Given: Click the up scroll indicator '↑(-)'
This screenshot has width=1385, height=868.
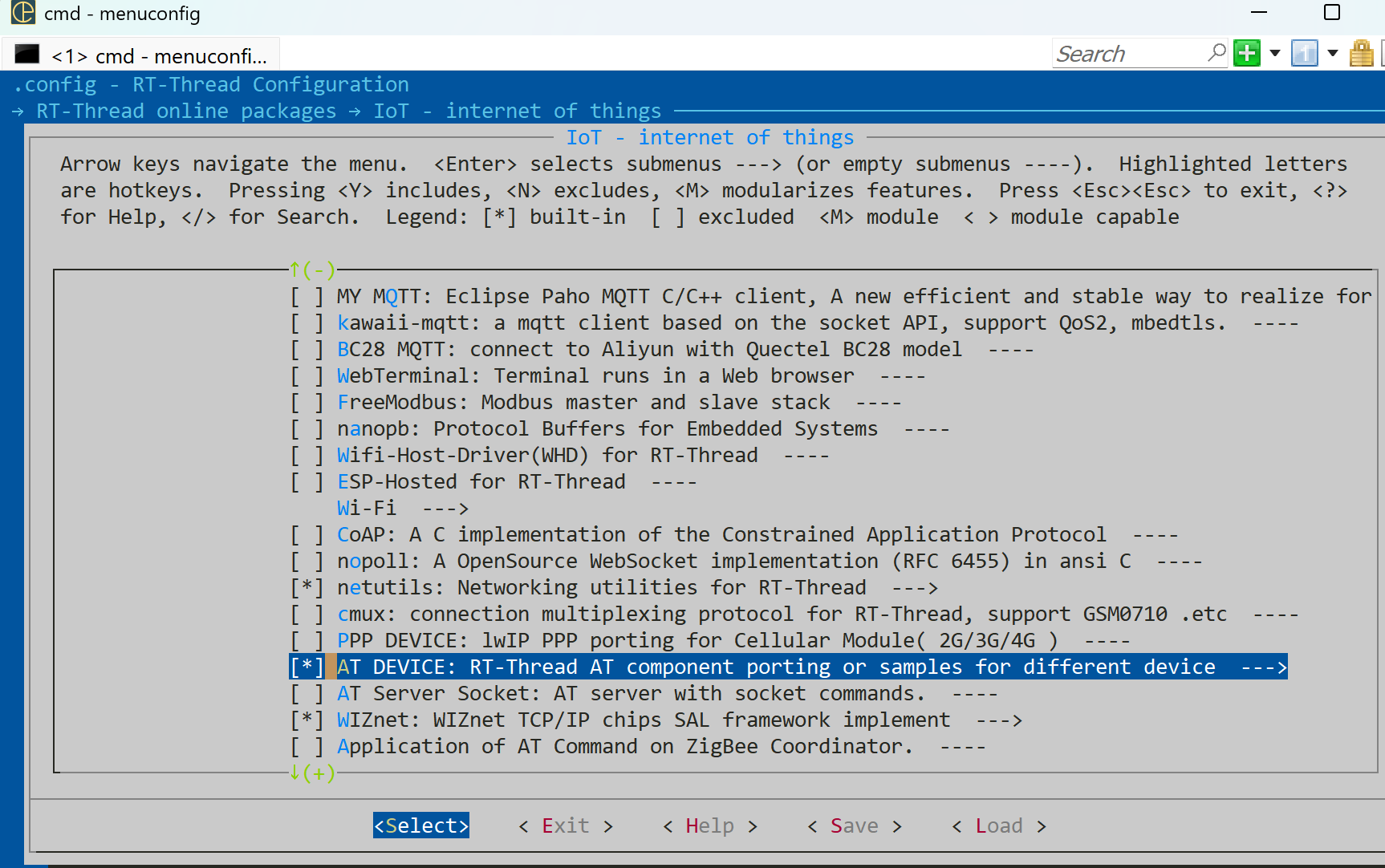Looking at the screenshot, I should point(312,270).
